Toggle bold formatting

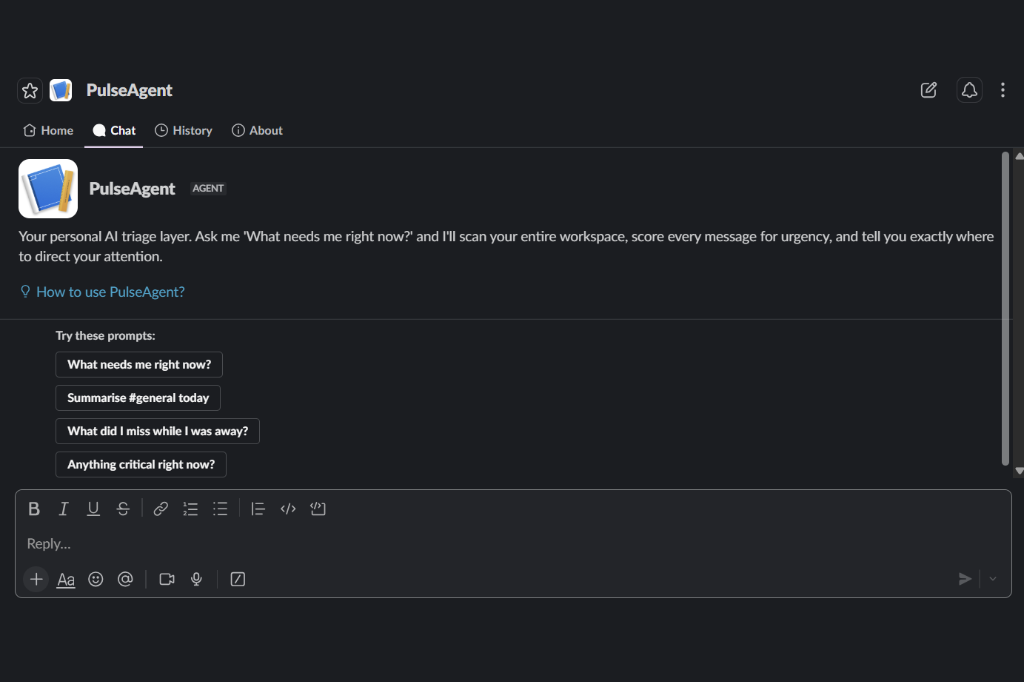(x=34, y=509)
